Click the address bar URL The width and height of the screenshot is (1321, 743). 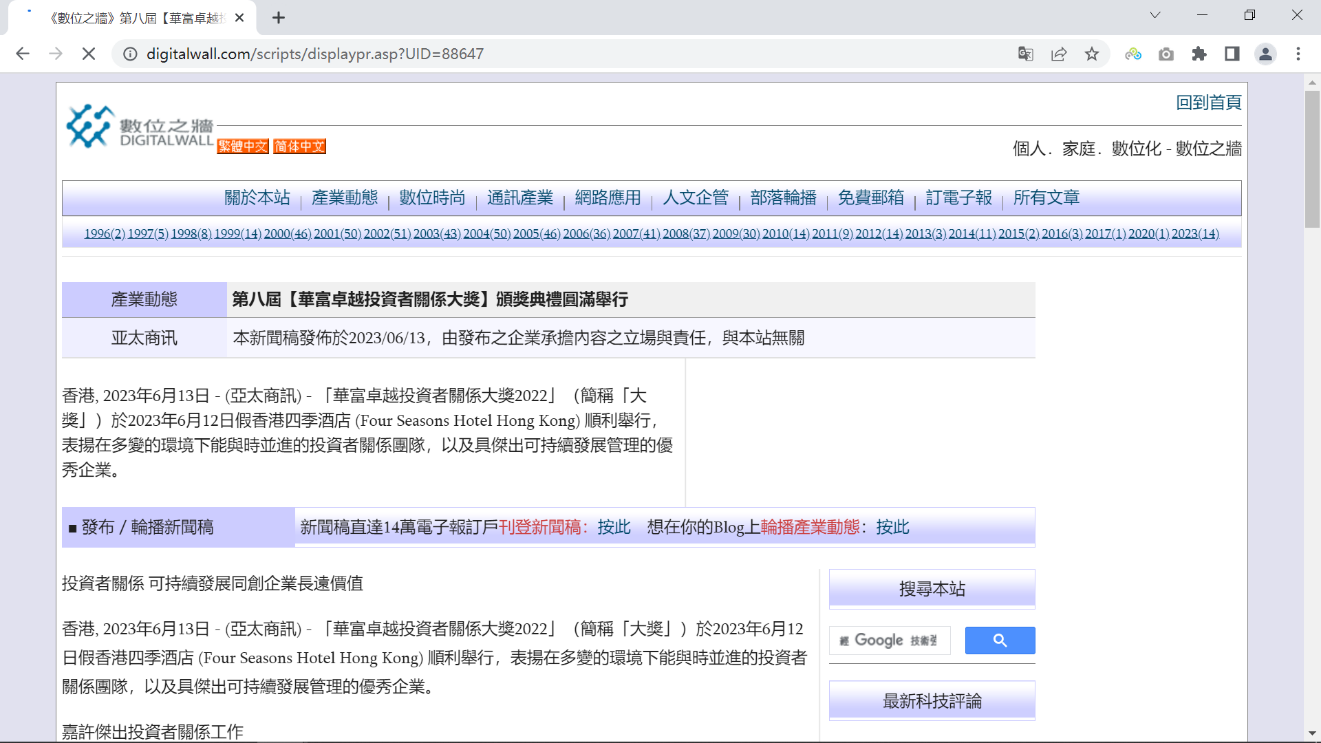(x=315, y=54)
